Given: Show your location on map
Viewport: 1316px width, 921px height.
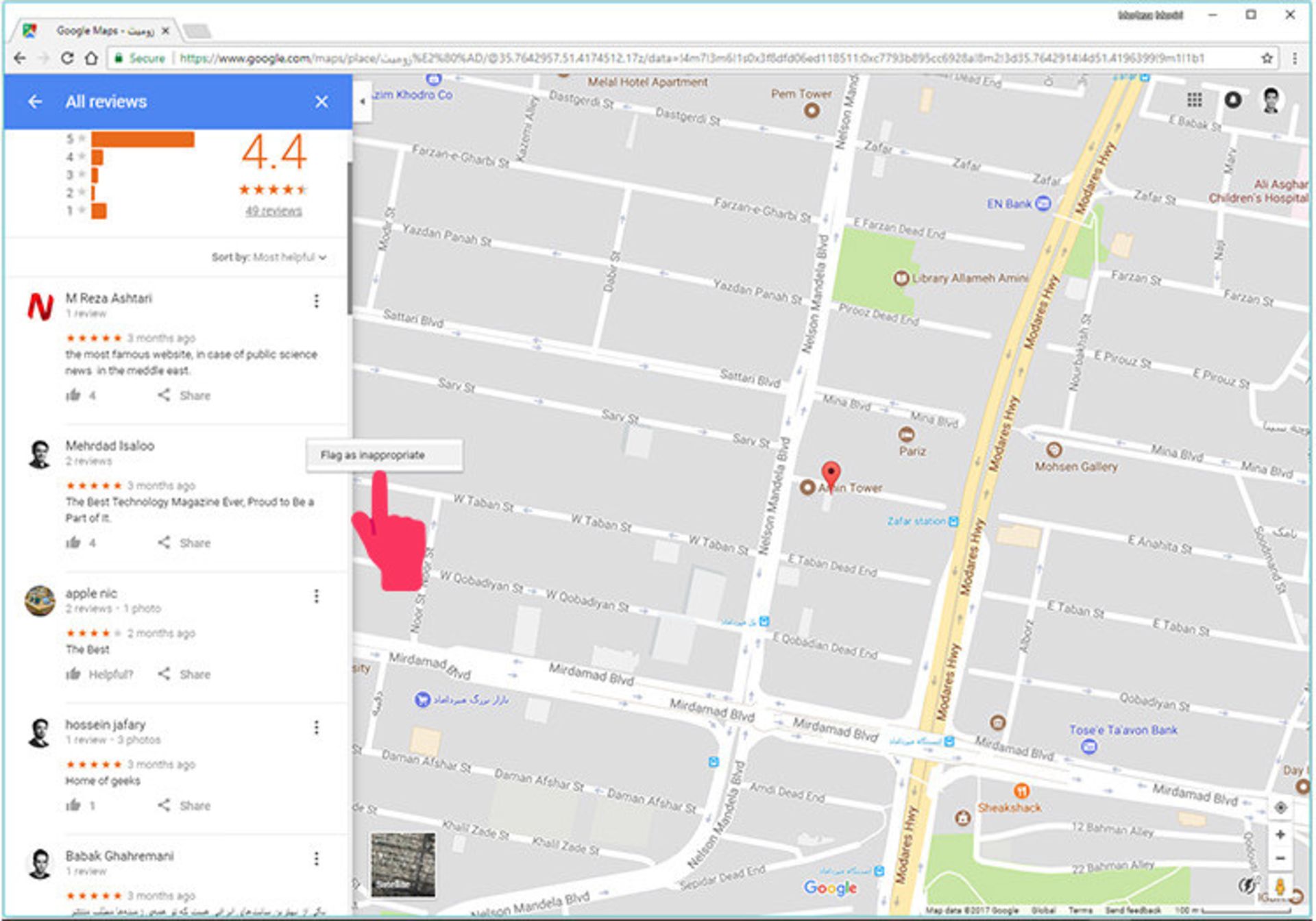Looking at the screenshot, I should (x=1280, y=807).
